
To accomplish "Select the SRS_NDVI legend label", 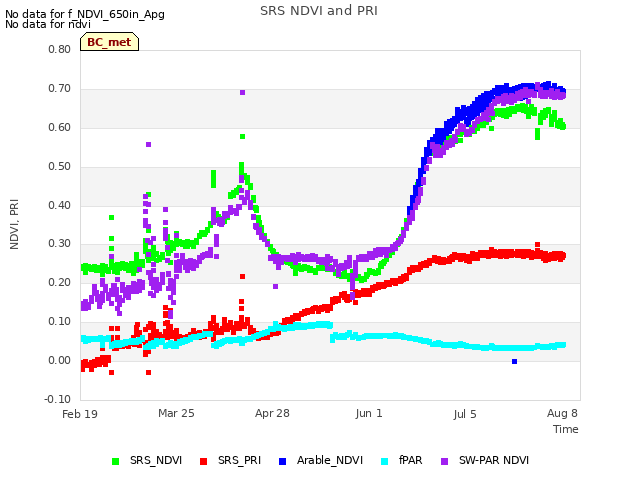I will point(156,460).
